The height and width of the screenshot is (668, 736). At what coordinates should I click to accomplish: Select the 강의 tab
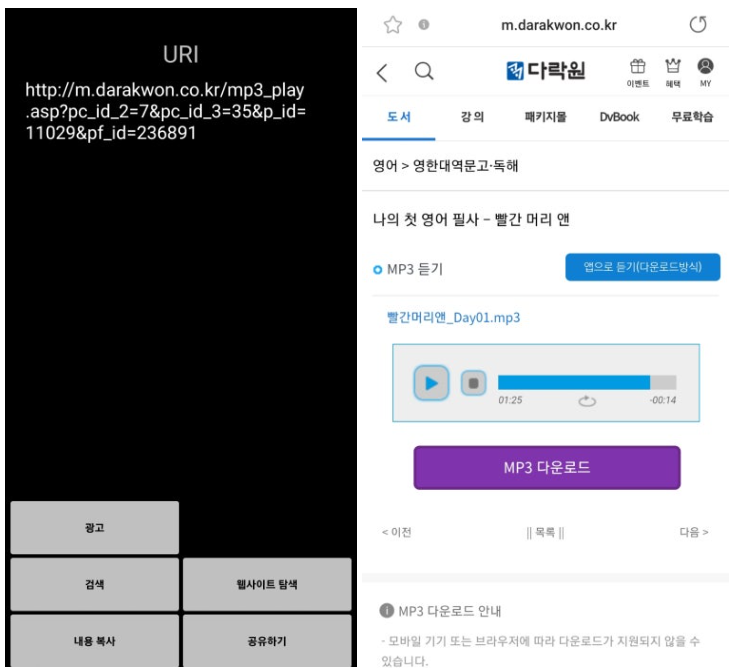[x=472, y=117]
